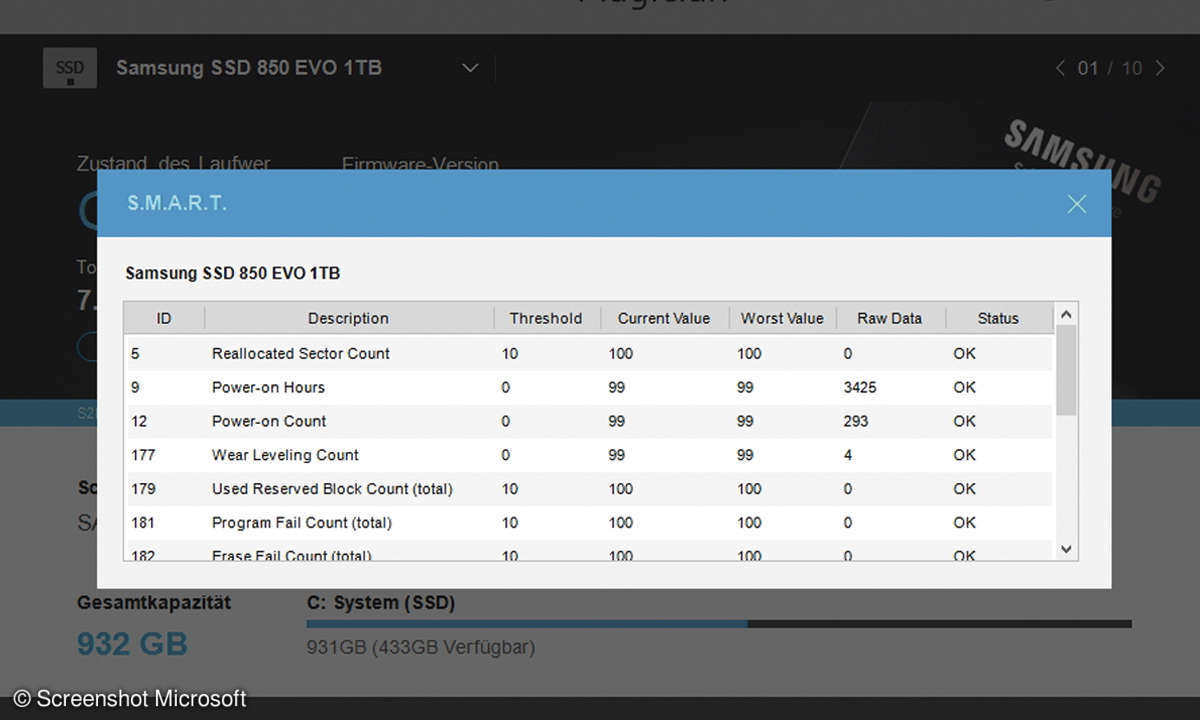Select the "Reallocated Sector Count" row description
Image resolution: width=1200 pixels, height=720 pixels.
click(301, 353)
